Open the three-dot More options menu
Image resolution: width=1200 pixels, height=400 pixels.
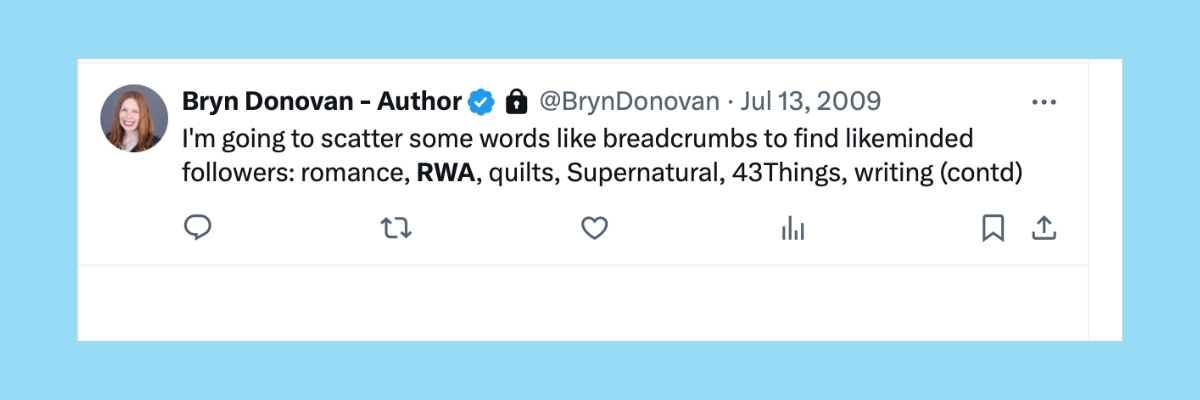(x=1043, y=102)
